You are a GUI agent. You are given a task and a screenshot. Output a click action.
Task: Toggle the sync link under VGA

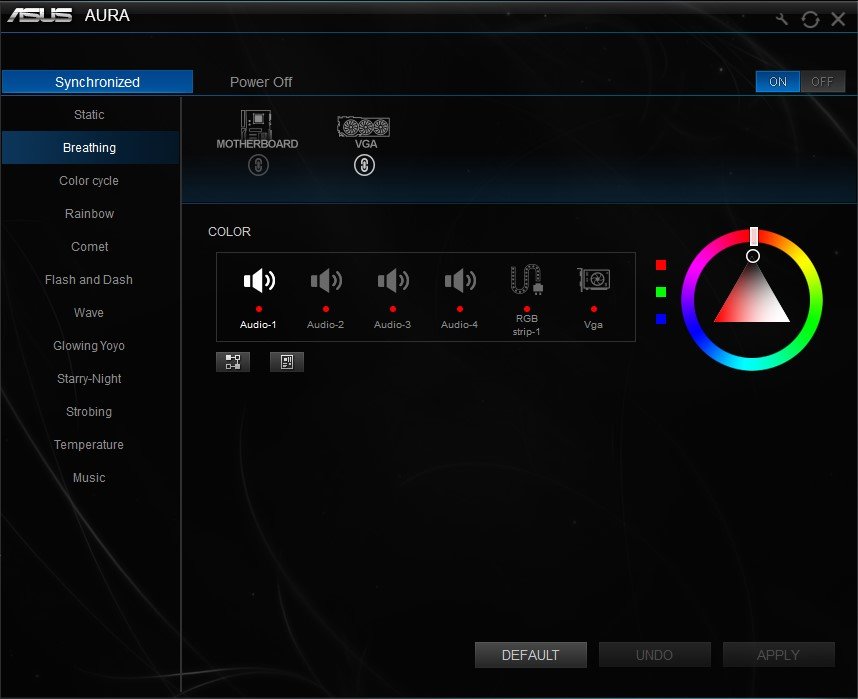[x=364, y=165]
